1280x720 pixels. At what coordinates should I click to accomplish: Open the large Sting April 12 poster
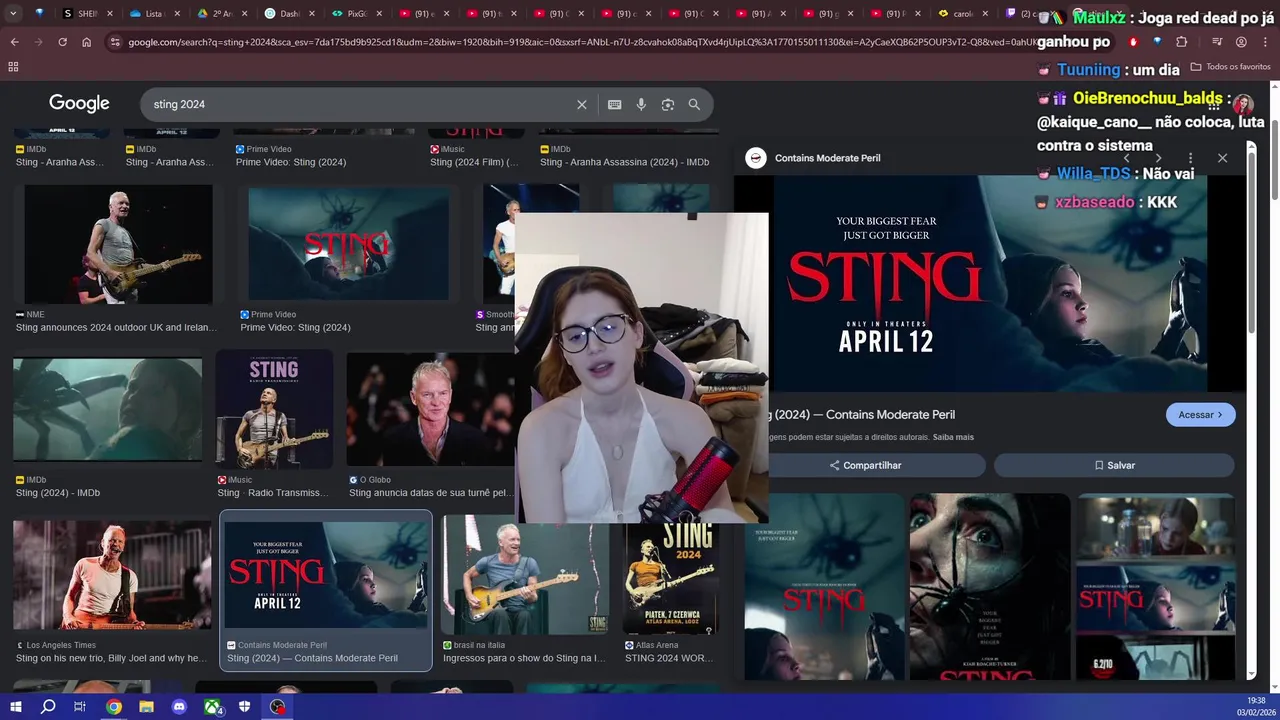click(x=990, y=283)
